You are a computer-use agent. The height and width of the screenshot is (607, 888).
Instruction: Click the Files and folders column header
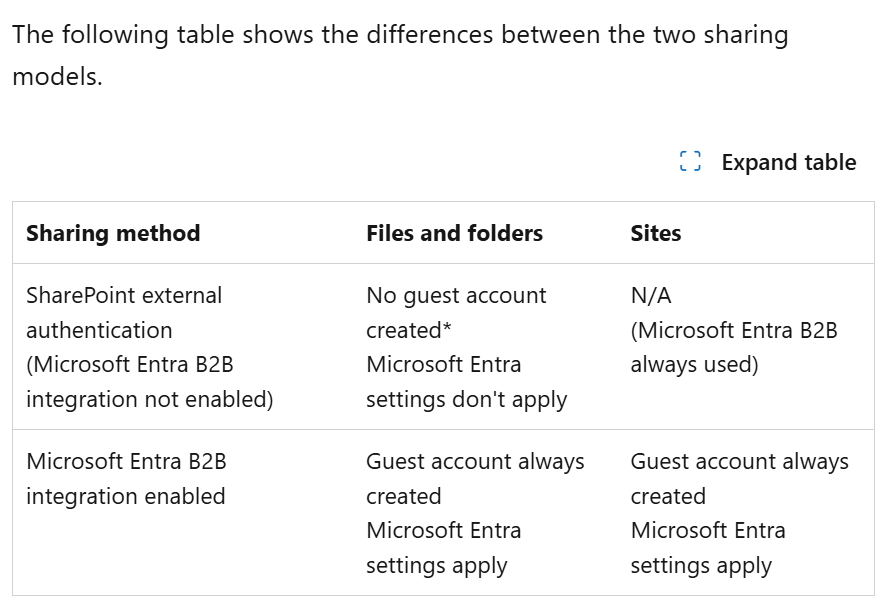pos(454,233)
